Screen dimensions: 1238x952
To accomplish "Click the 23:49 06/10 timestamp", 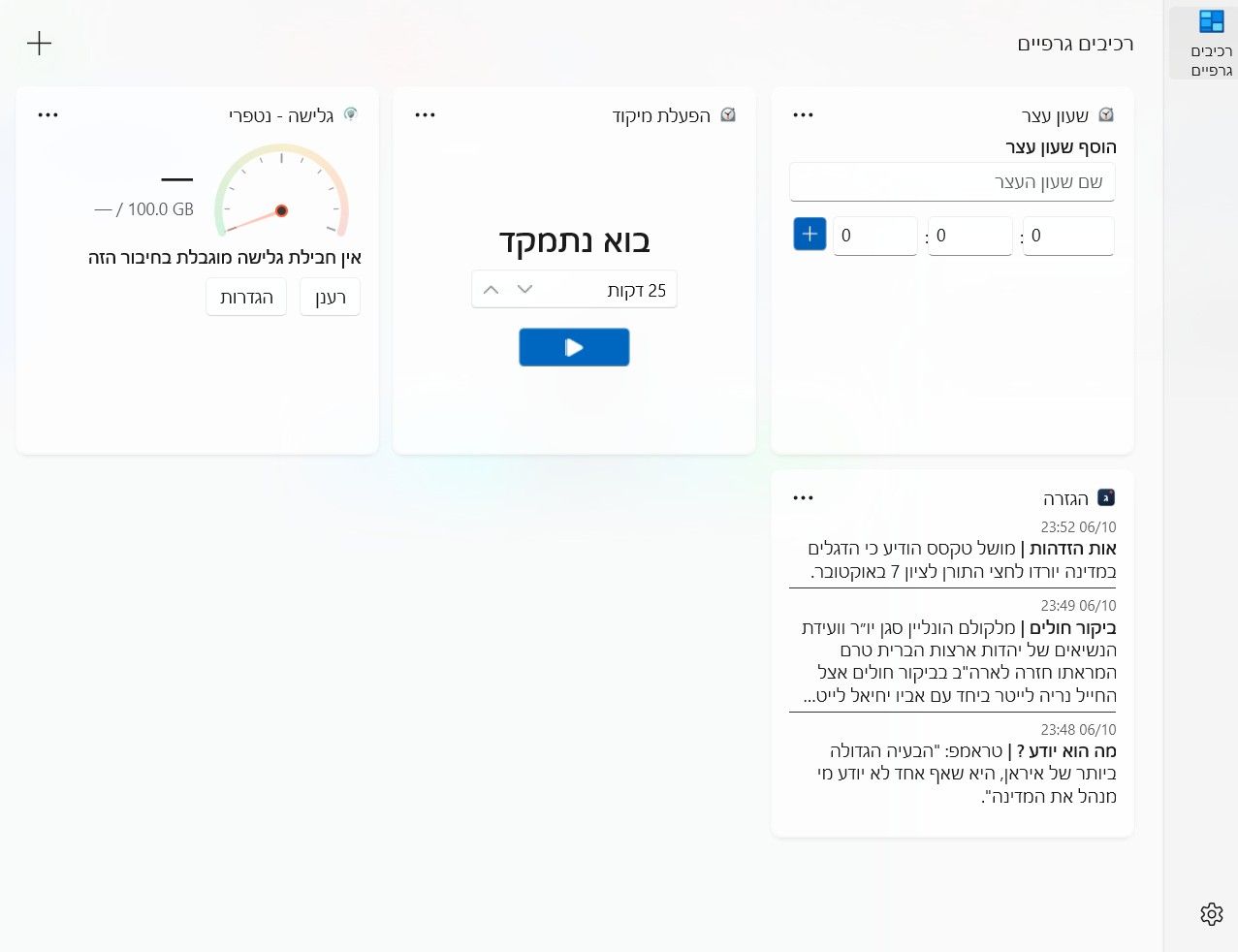I will [x=1078, y=606].
